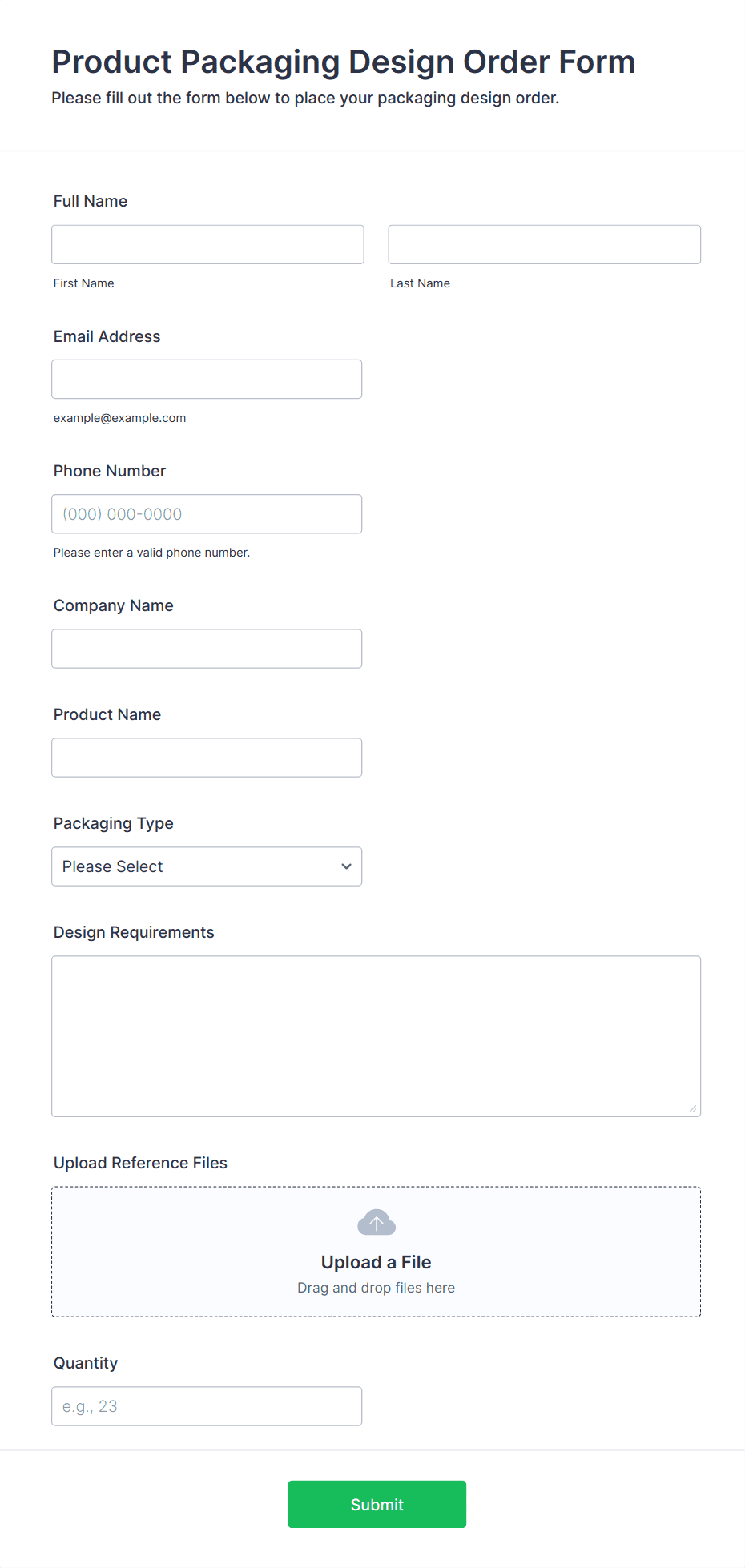Click the Phone Number input field
Image resolution: width=745 pixels, height=1568 pixels.
[206, 514]
